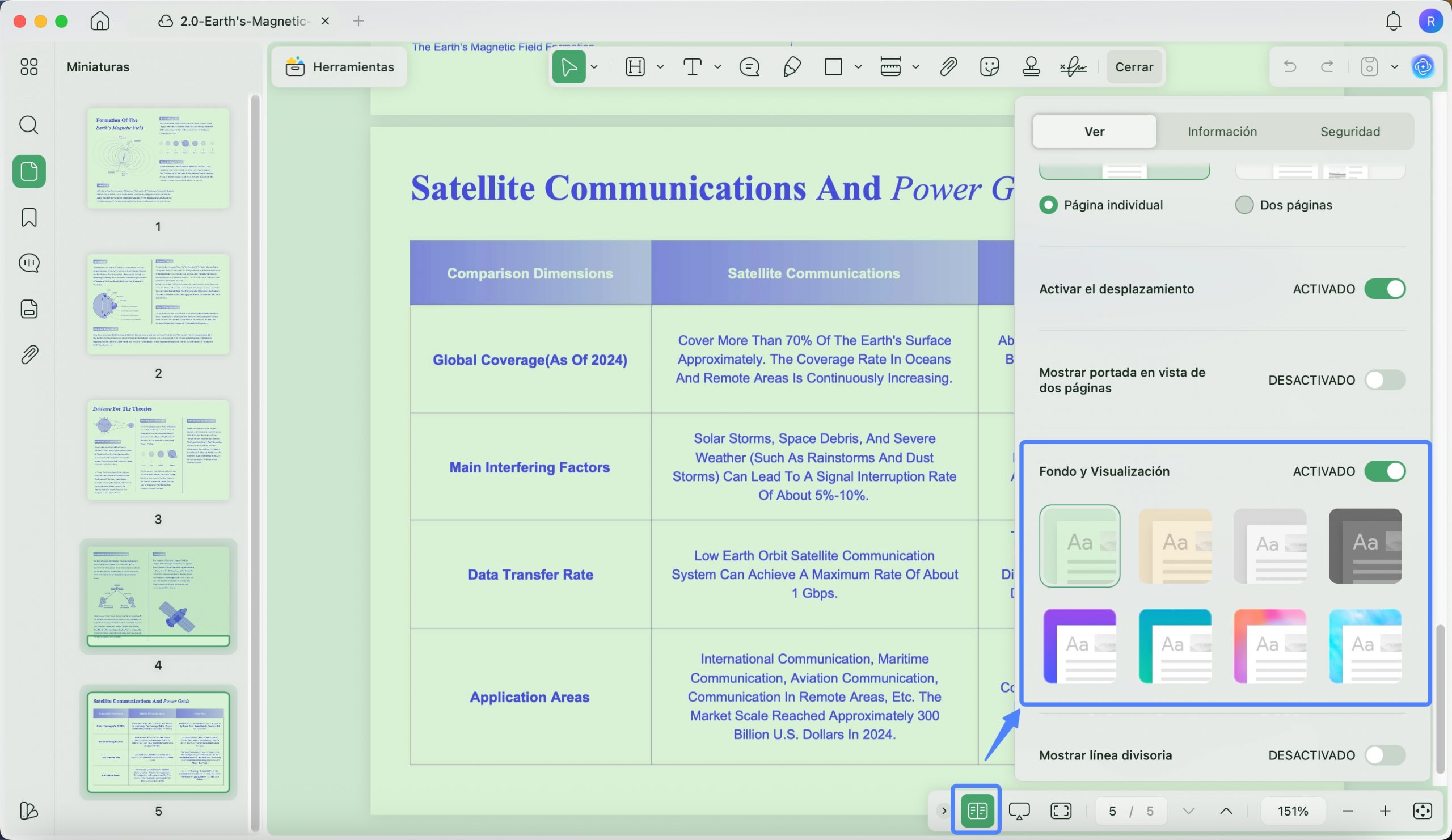Select the sticky note comment tool
1452x840 pixels.
pyautogui.click(x=749, y=67)
